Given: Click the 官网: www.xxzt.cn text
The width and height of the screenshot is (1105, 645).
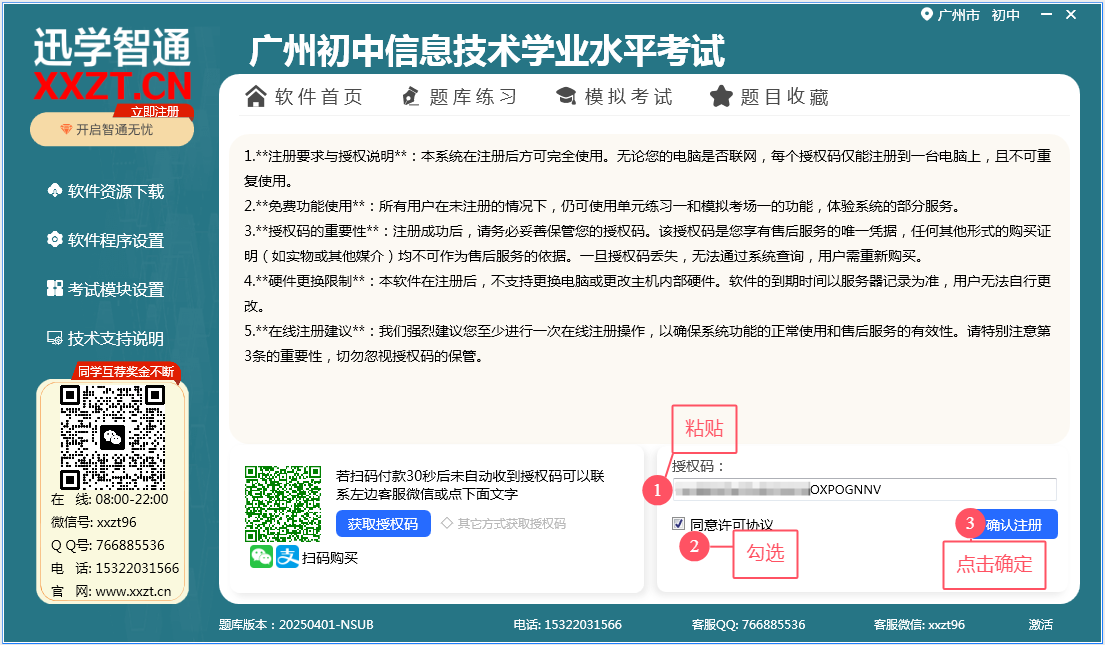Looking at the screenshot, I should pos(111,591).
